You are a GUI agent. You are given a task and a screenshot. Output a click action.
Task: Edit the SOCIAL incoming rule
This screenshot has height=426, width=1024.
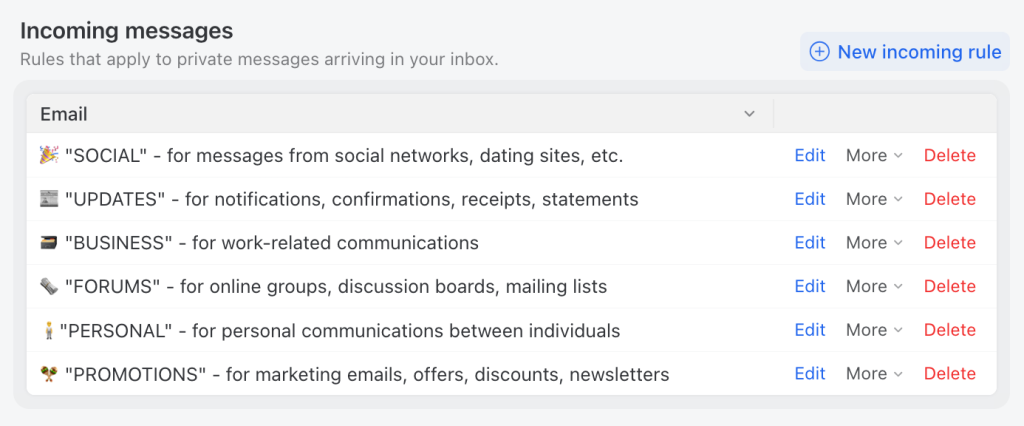pos(810,155)
